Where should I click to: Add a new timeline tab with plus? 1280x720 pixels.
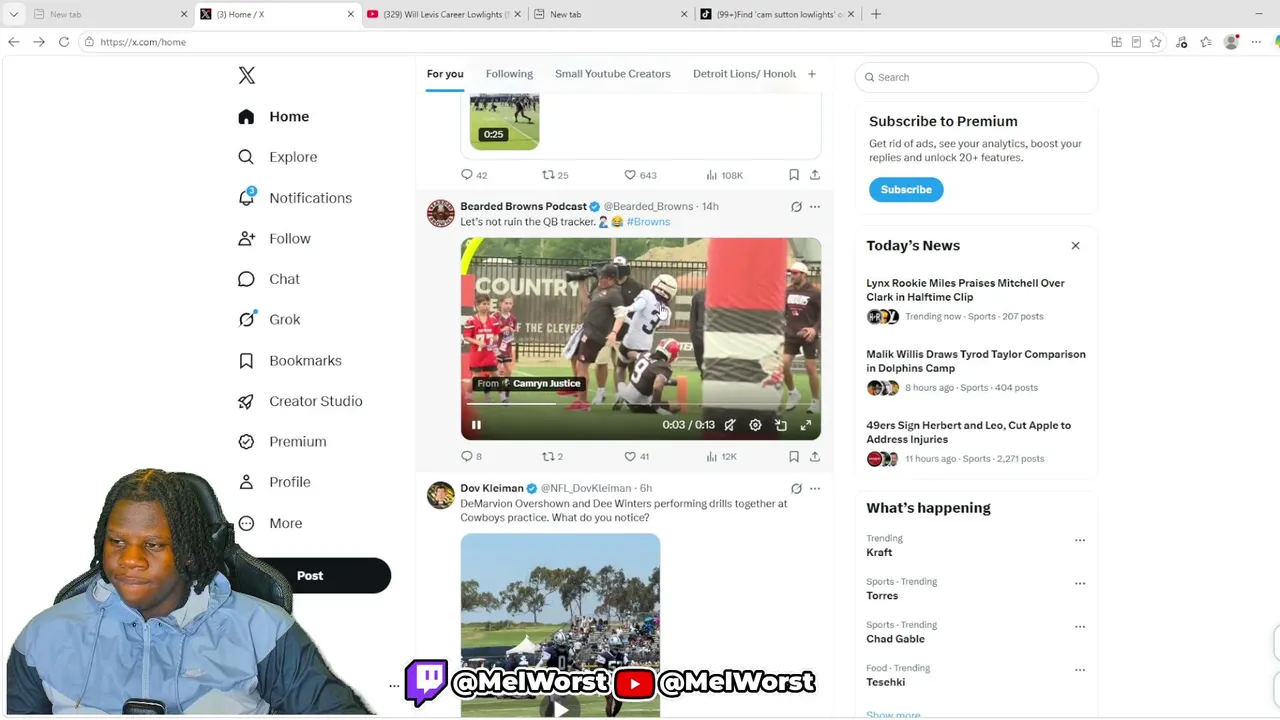point(812,74)
